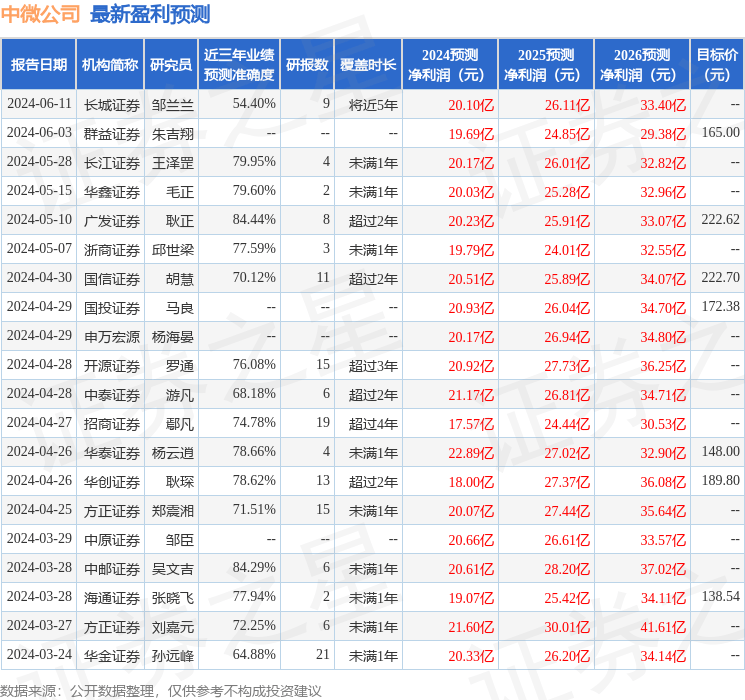Select the 中泰证券 cell
Image resolution: width=745 pixels, height=700 pixels.
click(x=112, y=395)
